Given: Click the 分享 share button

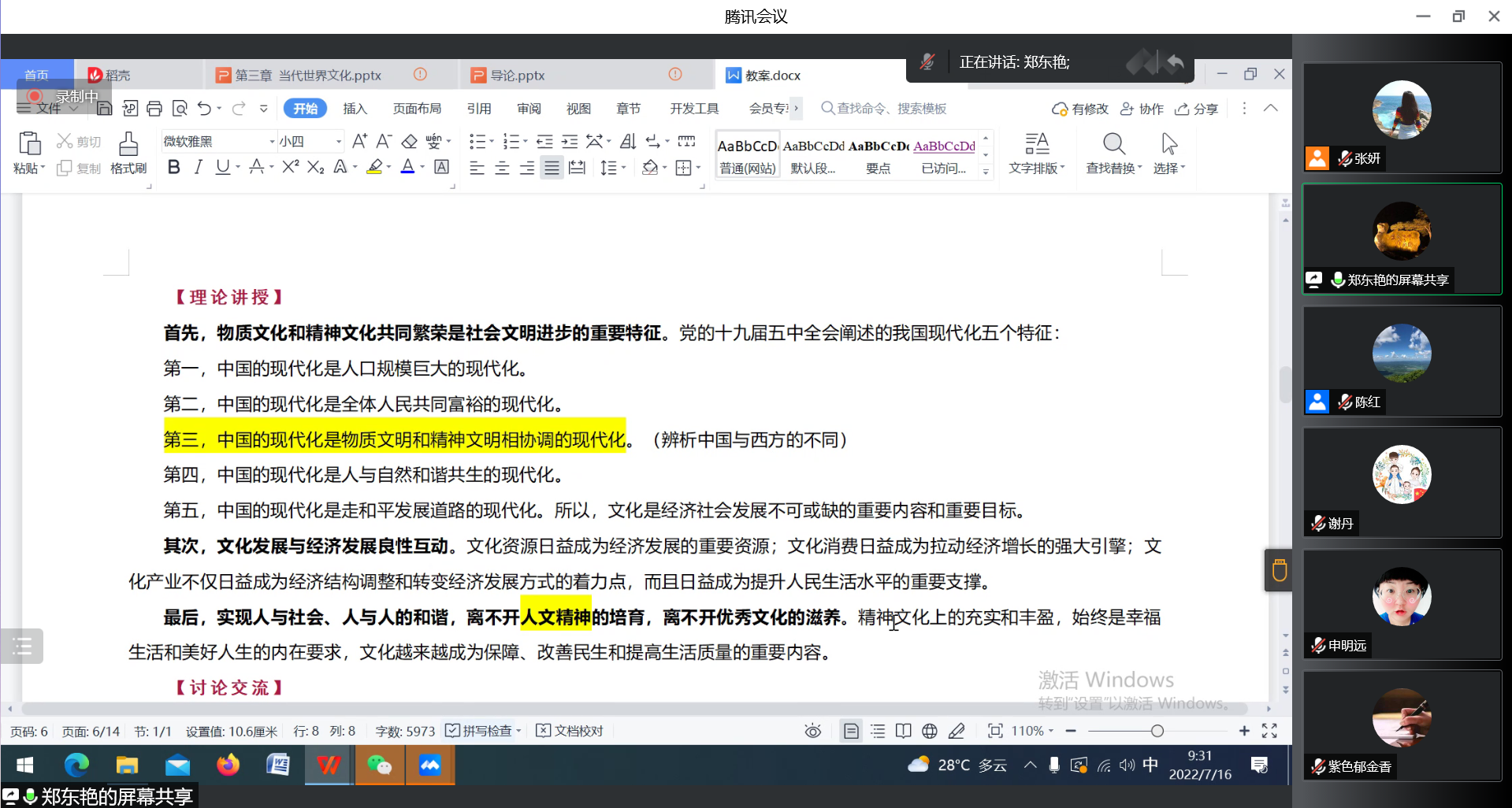Looking at the screenshot, I should coord(1196,109).
